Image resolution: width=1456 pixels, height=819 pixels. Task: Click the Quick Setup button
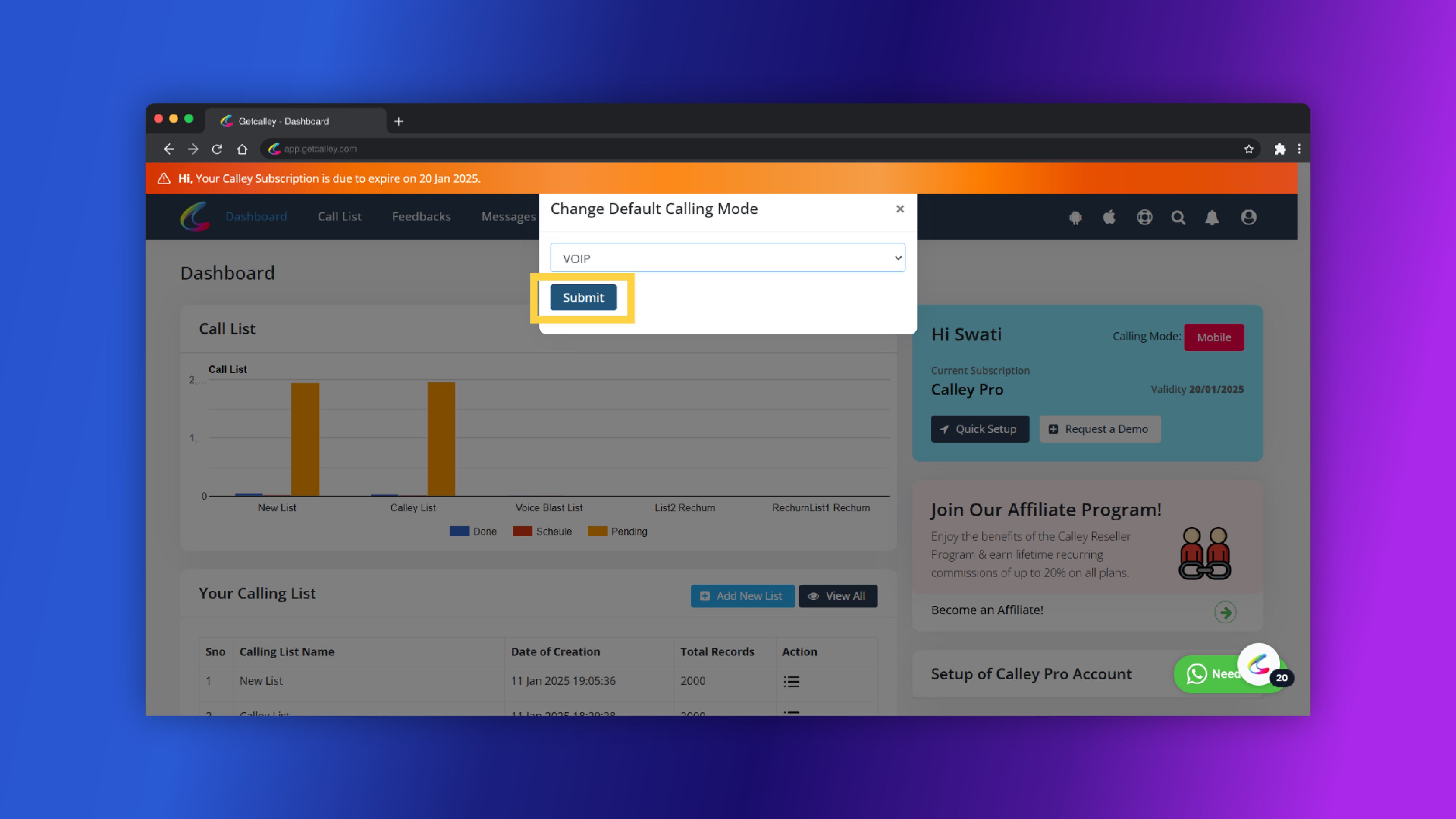click(980, 429)
